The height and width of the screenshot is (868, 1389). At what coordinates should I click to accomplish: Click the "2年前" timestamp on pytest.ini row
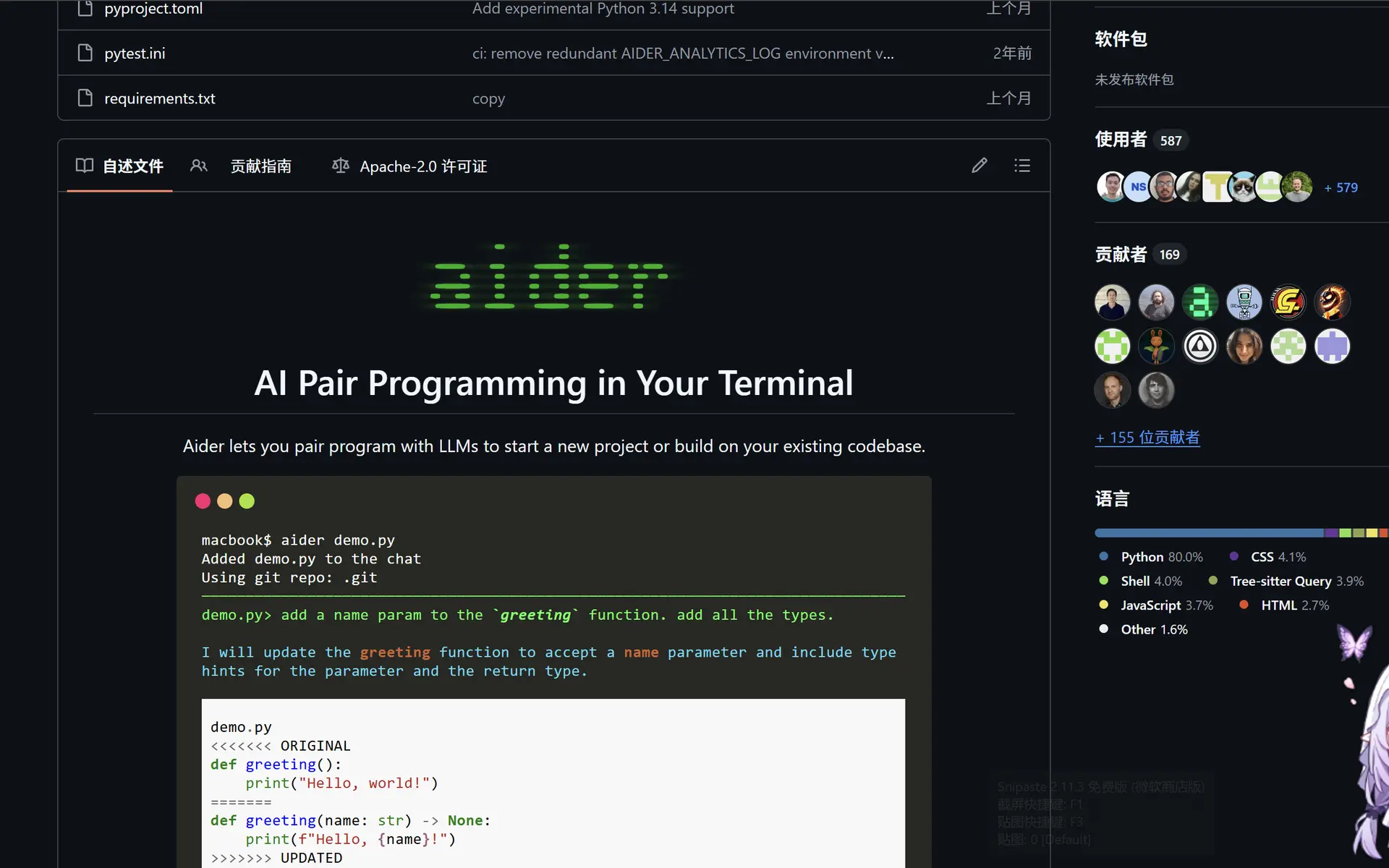1012,54
